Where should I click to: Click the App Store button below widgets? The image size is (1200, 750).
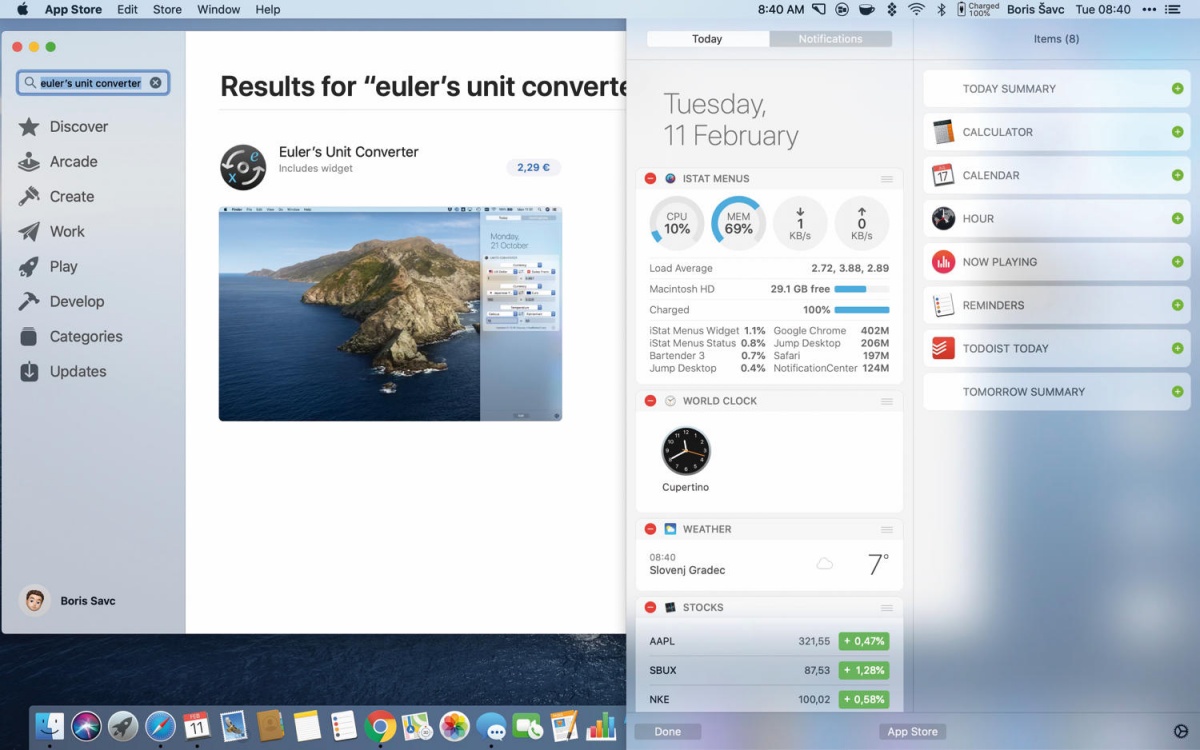[913, 732]
